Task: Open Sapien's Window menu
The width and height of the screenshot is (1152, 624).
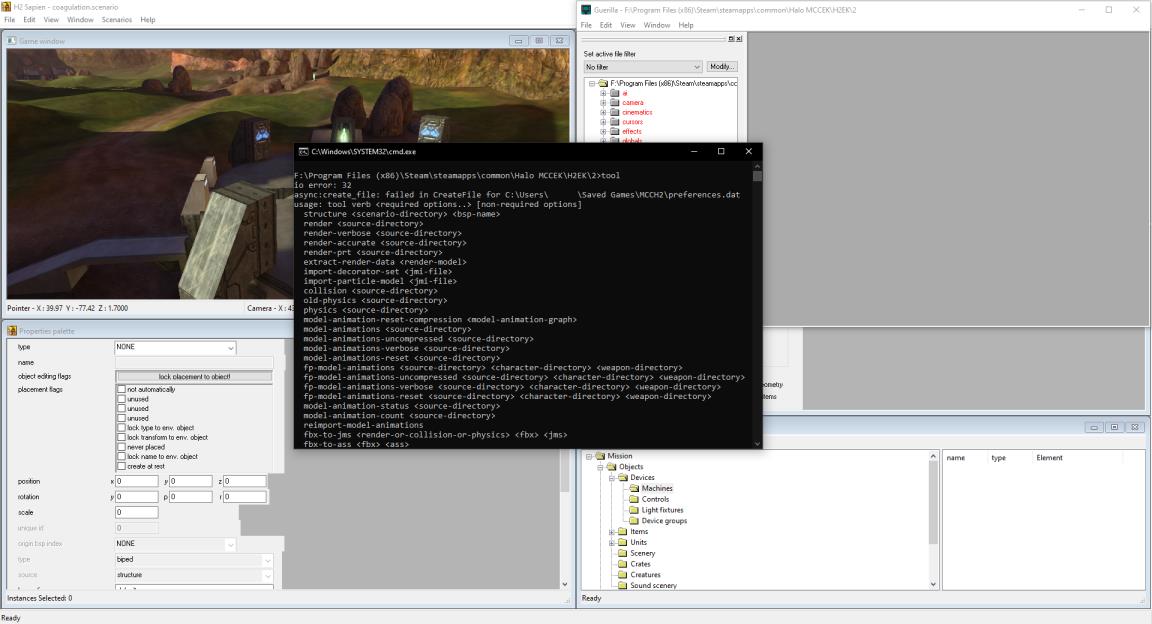Action: pos(80,20)
